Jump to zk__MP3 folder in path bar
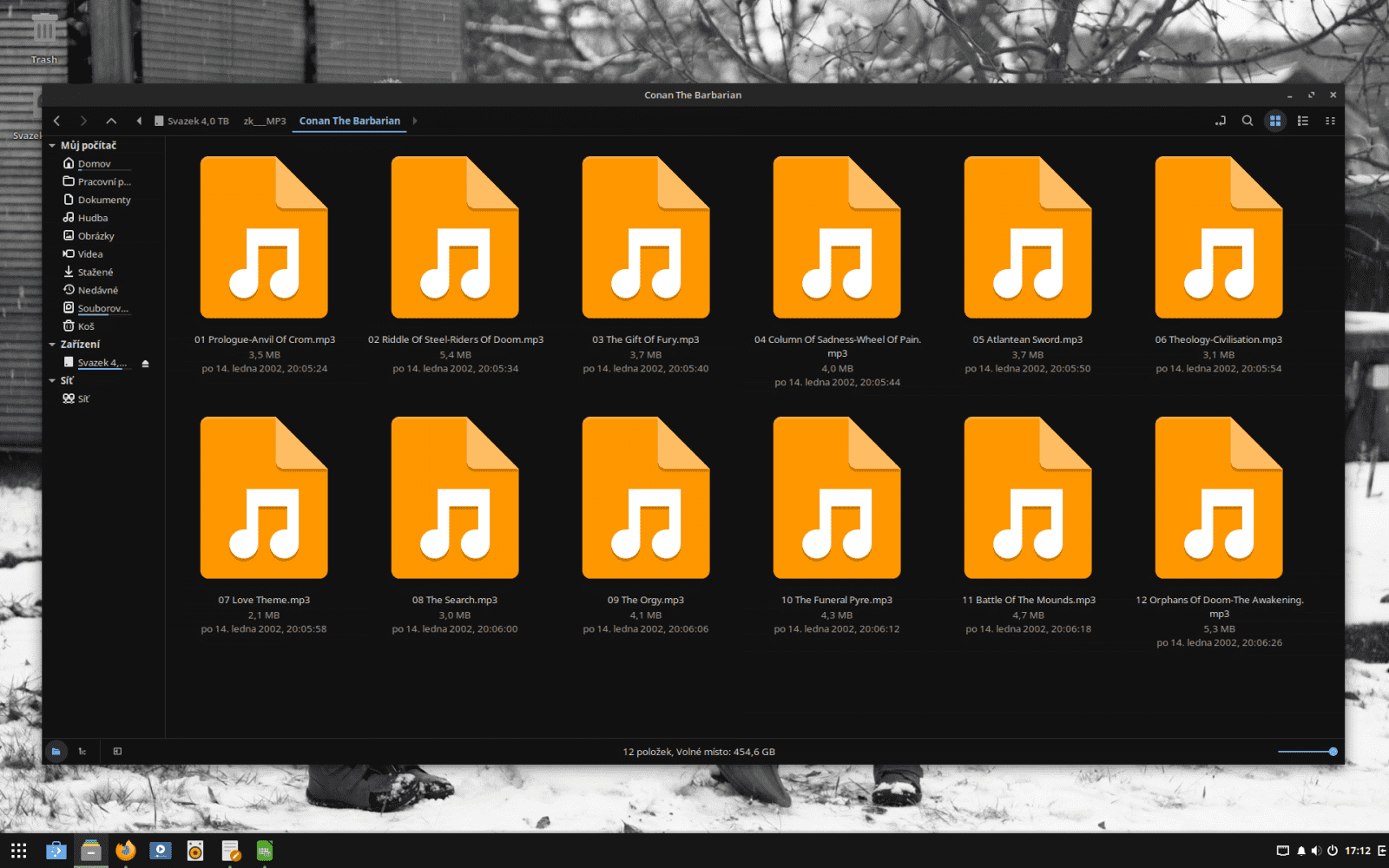Image resolution: width=1389 pixels, height=868 pixels. pos(265,122)
